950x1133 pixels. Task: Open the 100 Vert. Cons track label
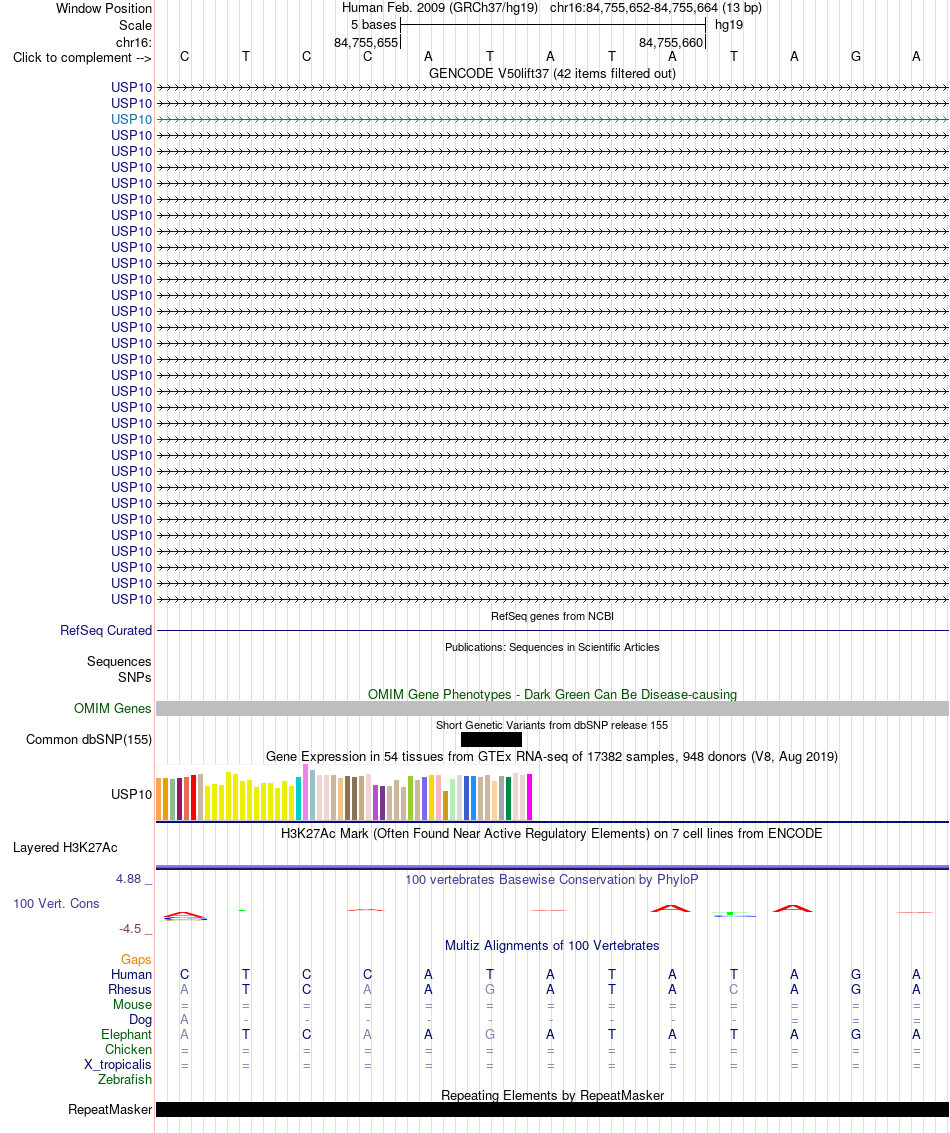[56, 903]
